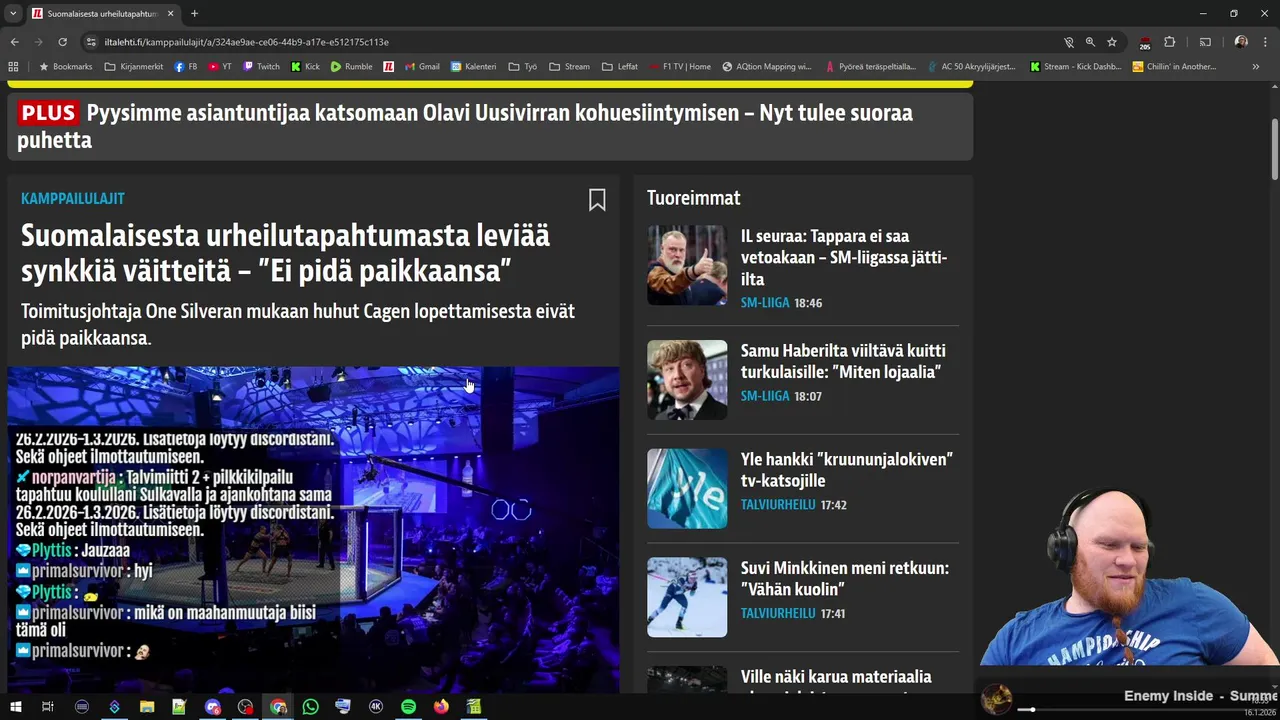
Task: Click the SM-LIIGA tag at 18:46
Action: [765, 303]
